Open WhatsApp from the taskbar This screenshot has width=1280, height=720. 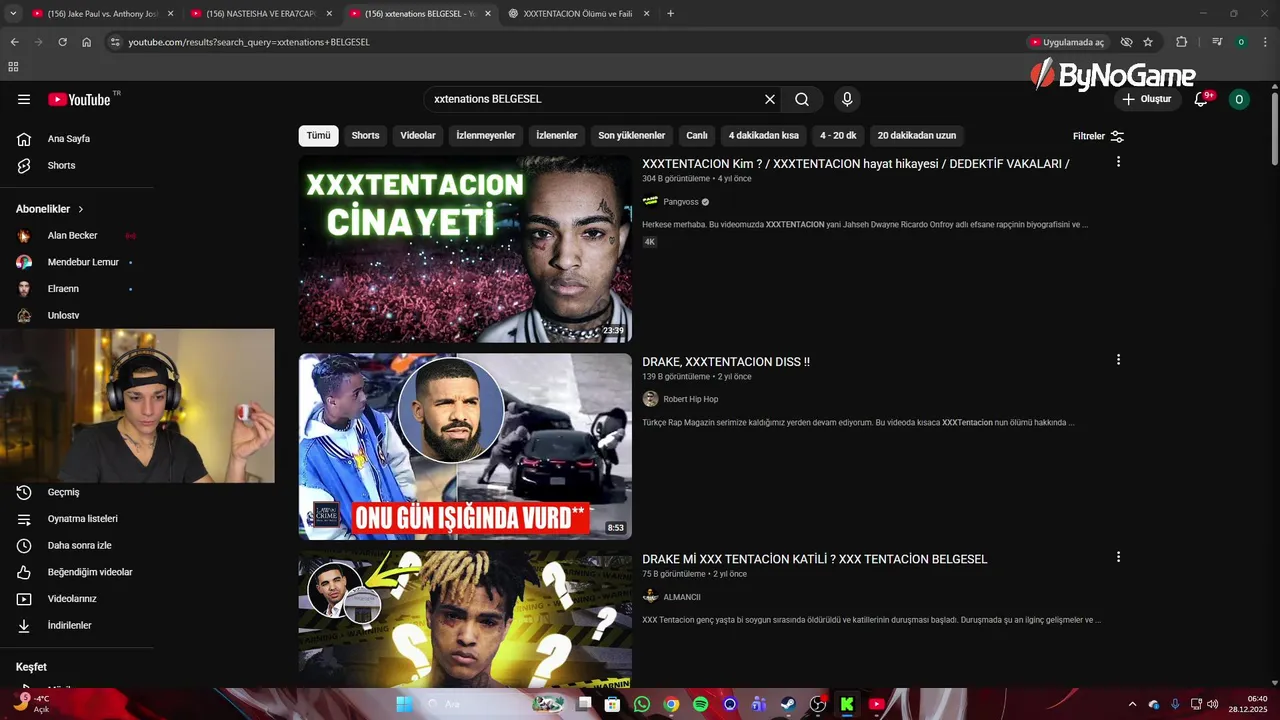(642, 704)
